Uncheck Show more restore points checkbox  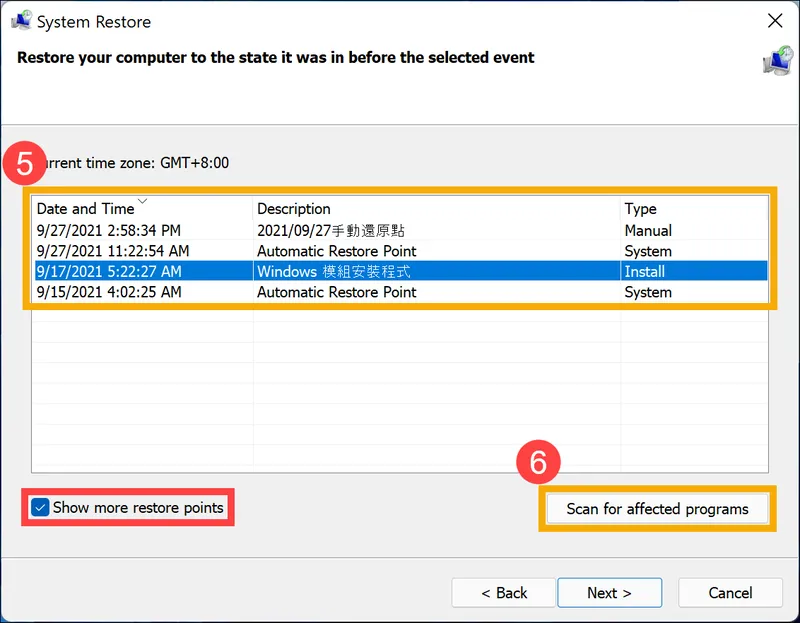click(x=40, y=508)
